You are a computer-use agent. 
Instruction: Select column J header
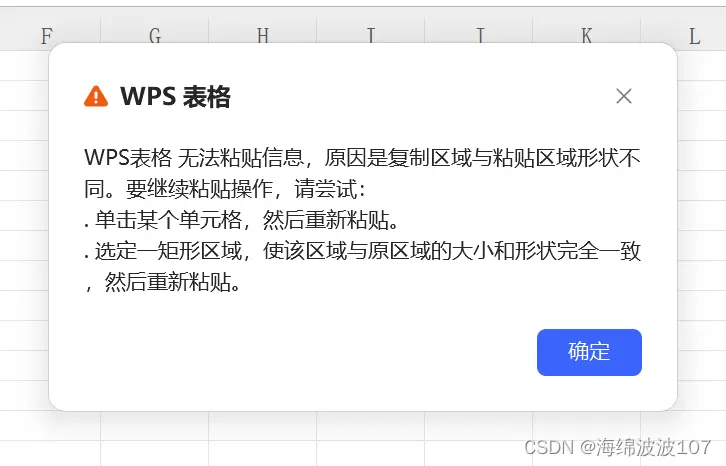[x=478, y=32]
